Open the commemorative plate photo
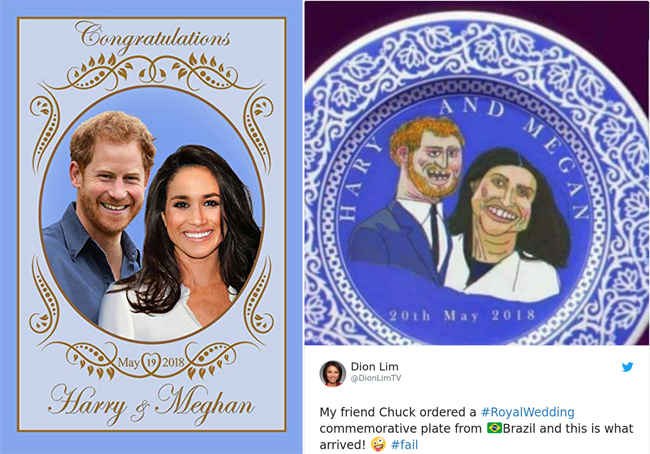 [477, 173]
